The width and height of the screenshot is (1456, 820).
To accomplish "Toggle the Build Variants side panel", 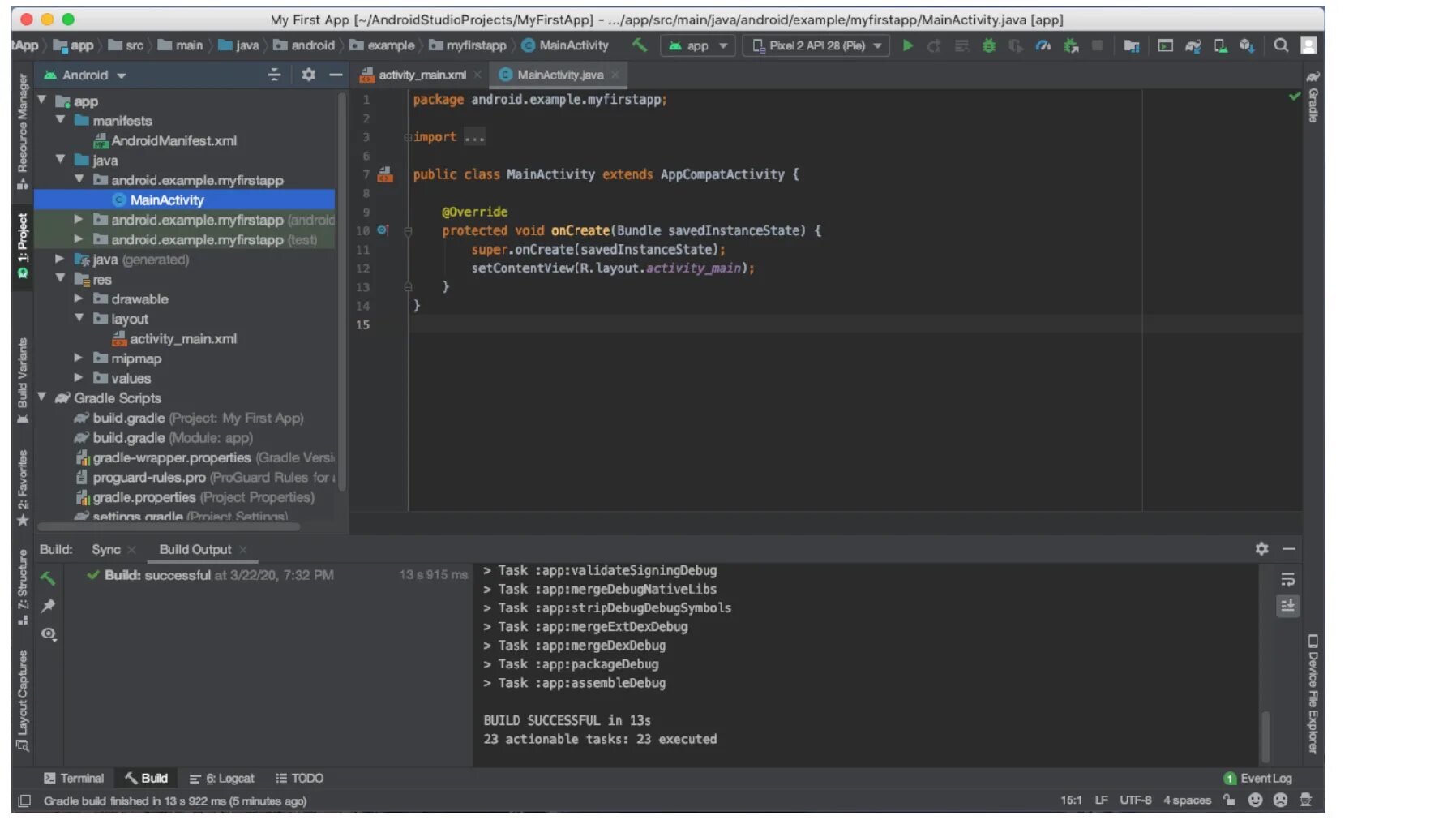I will 23,380.
